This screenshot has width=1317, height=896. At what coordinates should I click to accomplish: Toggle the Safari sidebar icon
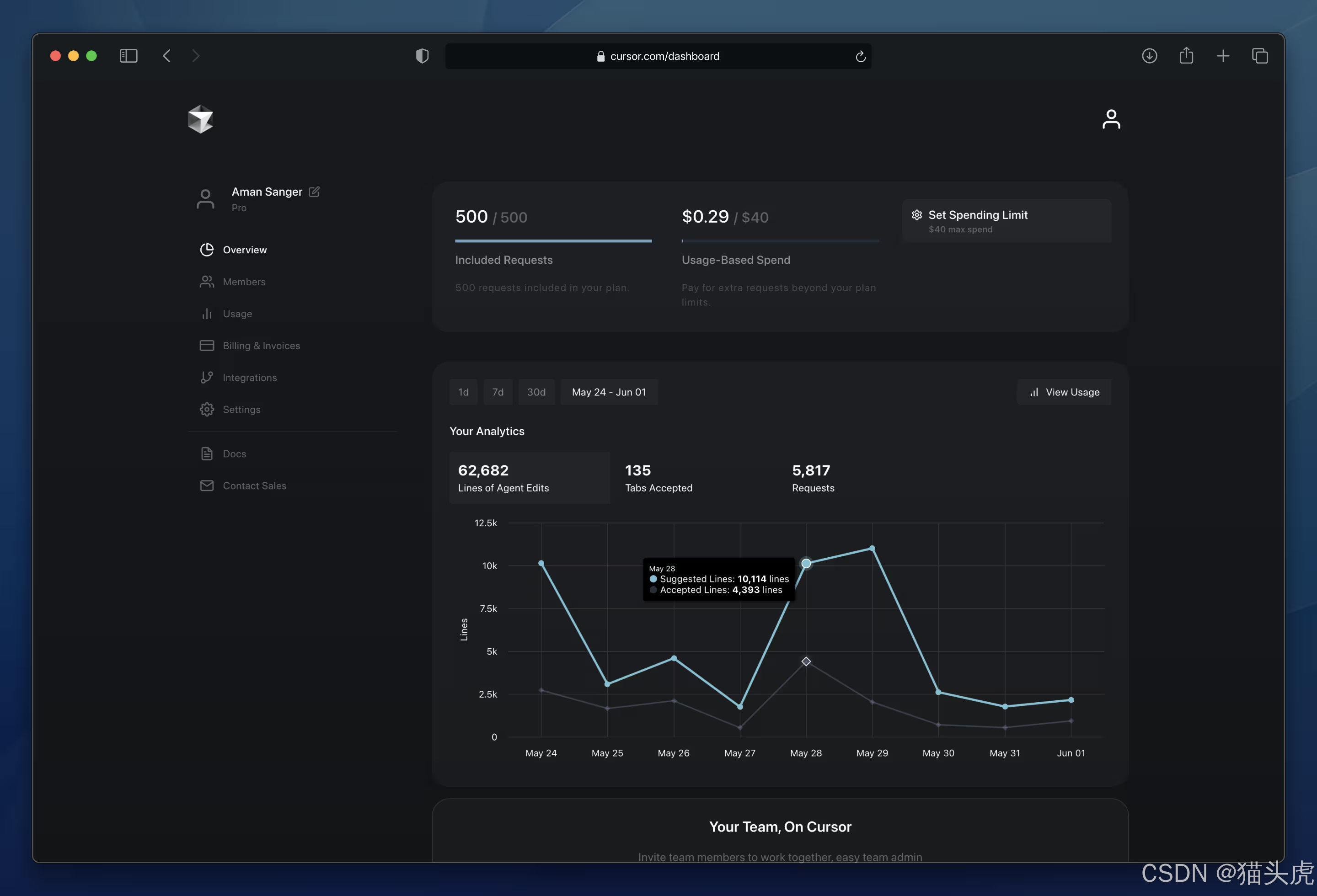point(128,55)
